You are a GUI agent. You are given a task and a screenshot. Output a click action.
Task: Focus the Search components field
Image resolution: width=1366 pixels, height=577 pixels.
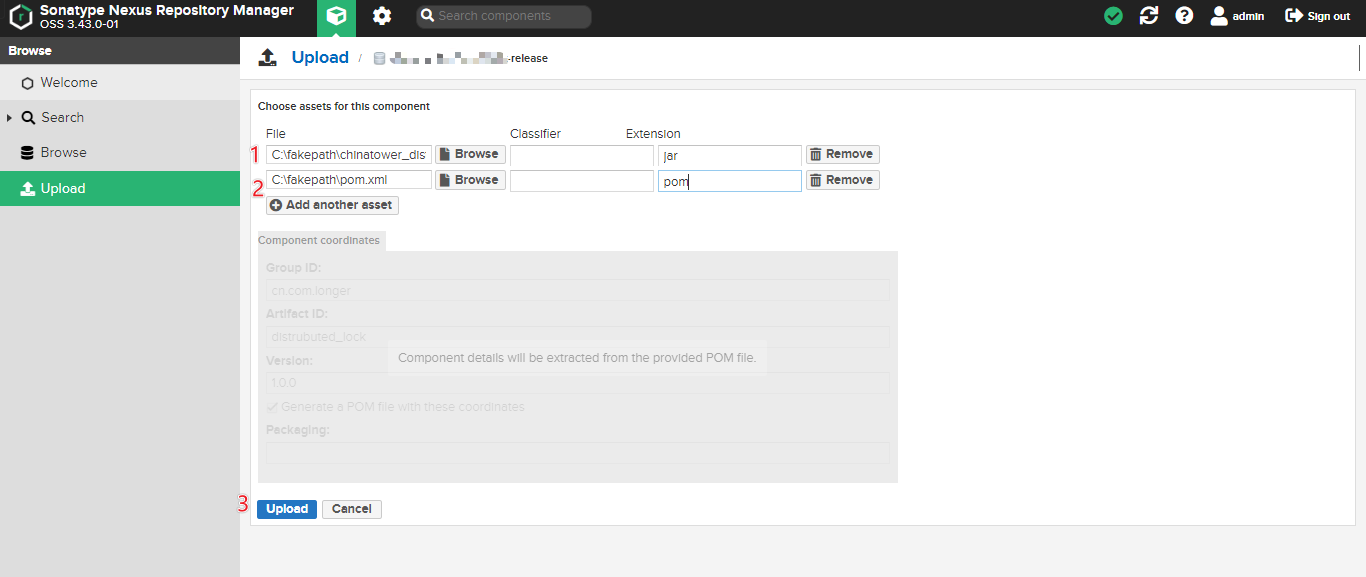tap(510, 16)
